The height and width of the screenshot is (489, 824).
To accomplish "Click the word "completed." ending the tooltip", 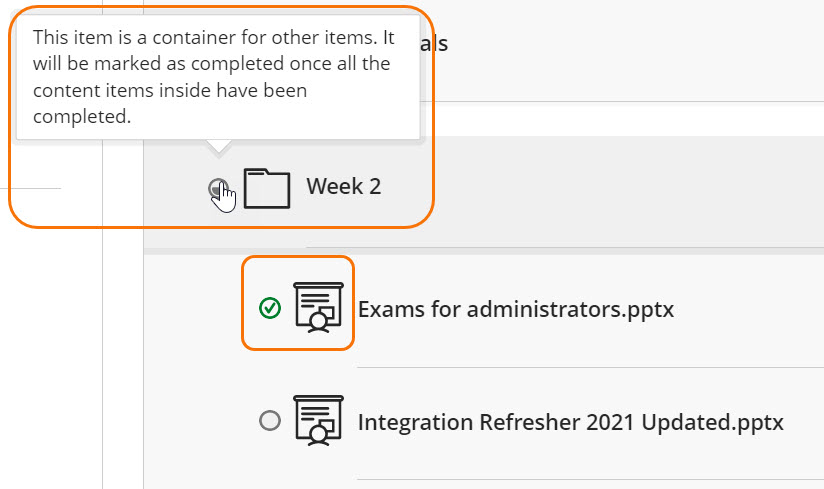I will [x=82, y=116].
